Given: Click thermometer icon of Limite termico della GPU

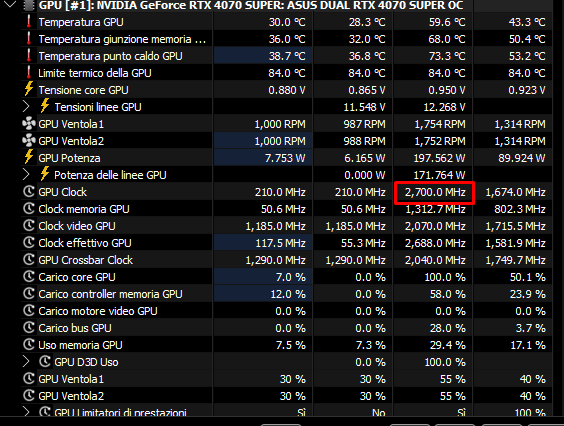Looking at the screenshot, I should (29, 72).
